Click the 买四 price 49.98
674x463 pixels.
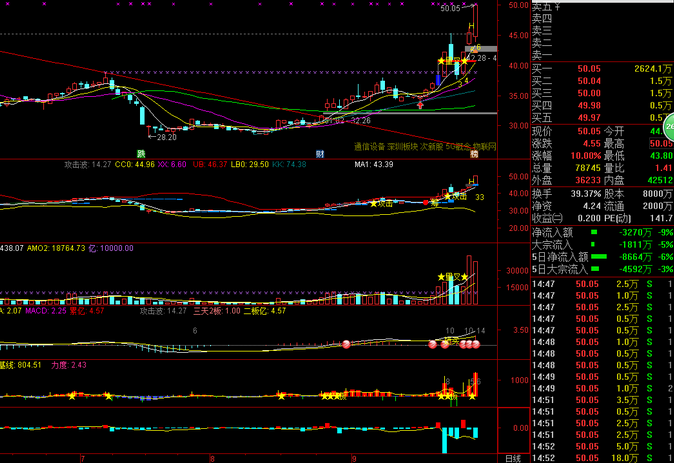(589, 105)
